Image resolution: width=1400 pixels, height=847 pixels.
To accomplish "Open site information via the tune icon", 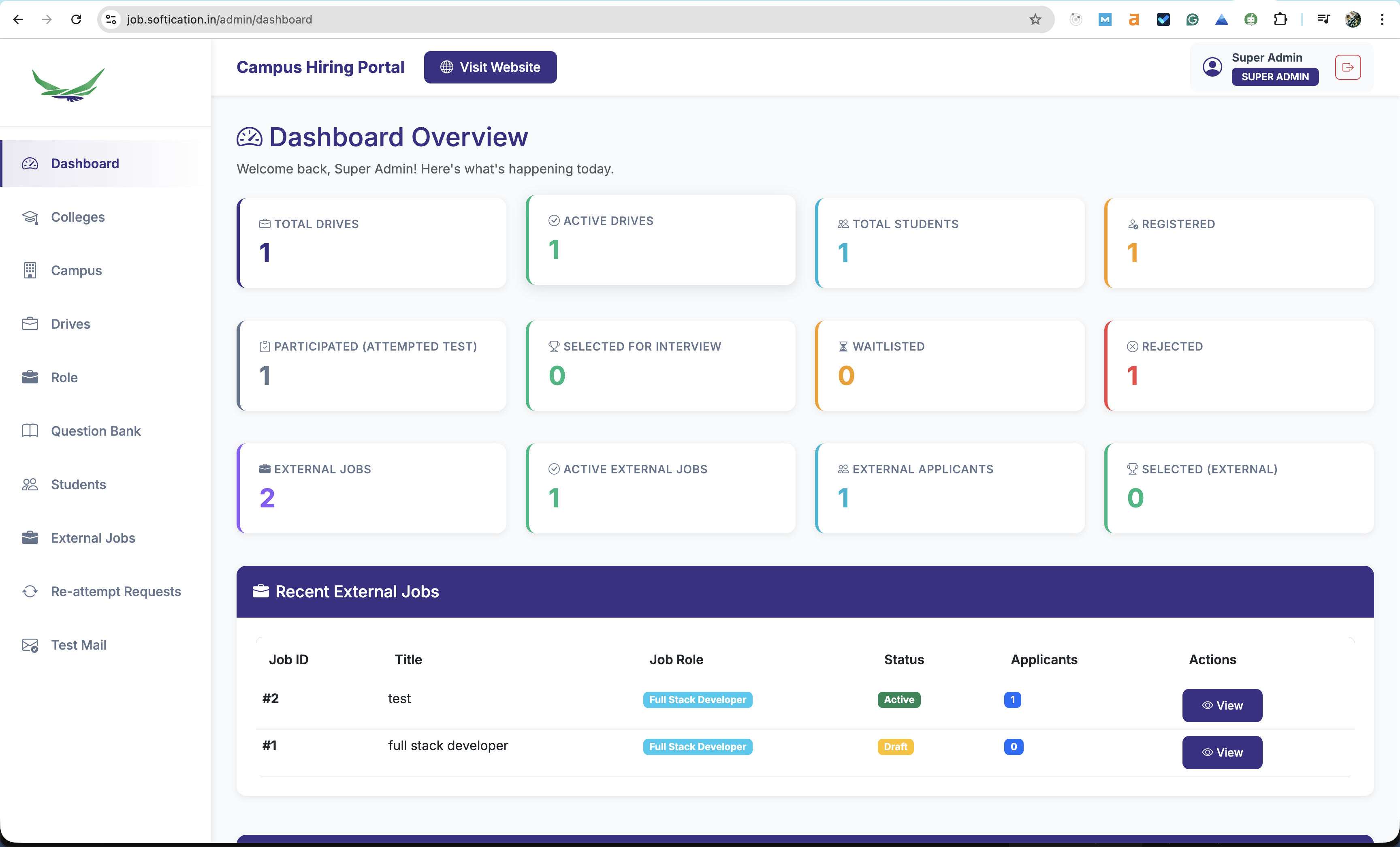I will pos(110,19).
